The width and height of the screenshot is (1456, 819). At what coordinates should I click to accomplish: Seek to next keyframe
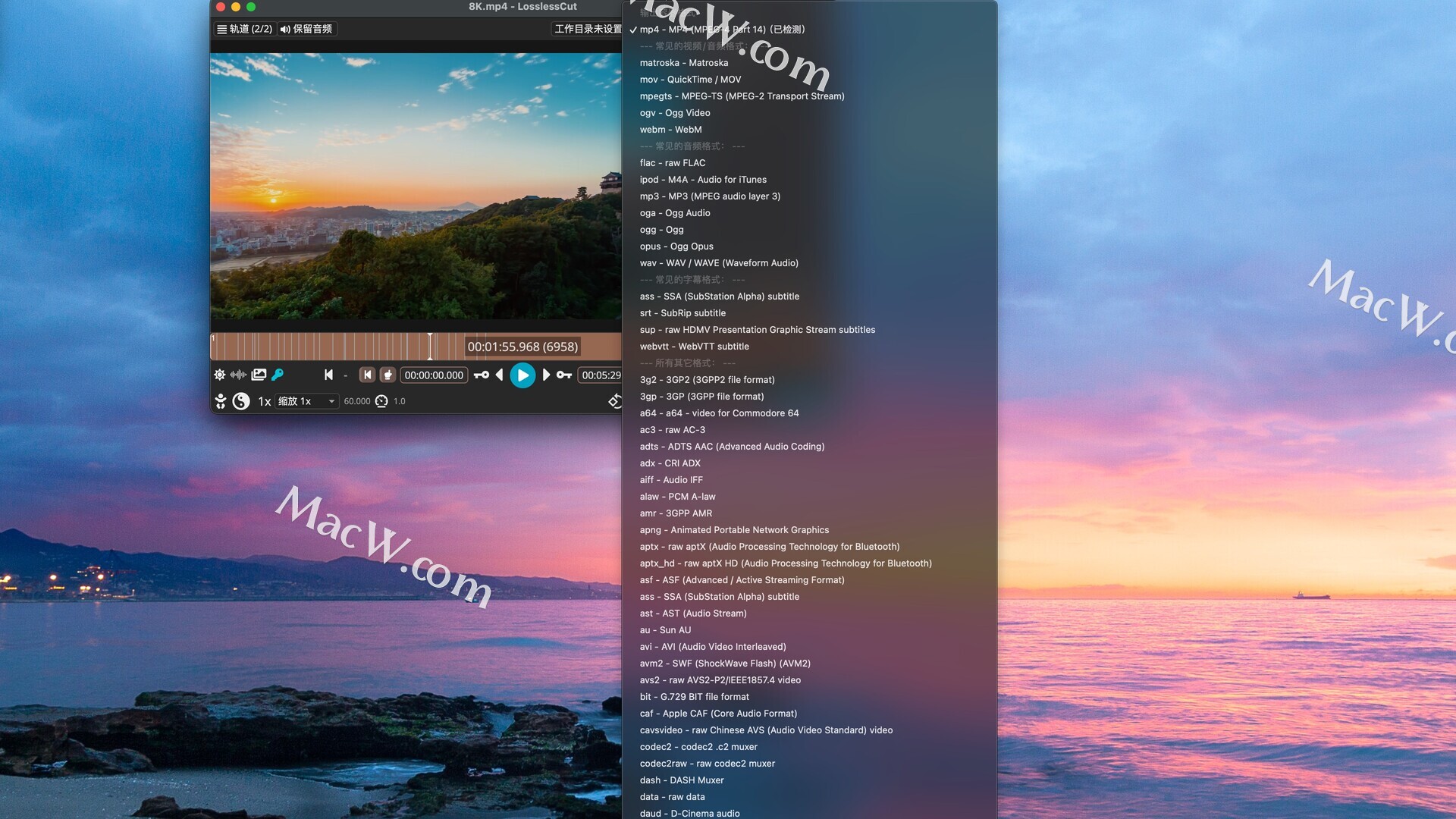tap(564, 375)
